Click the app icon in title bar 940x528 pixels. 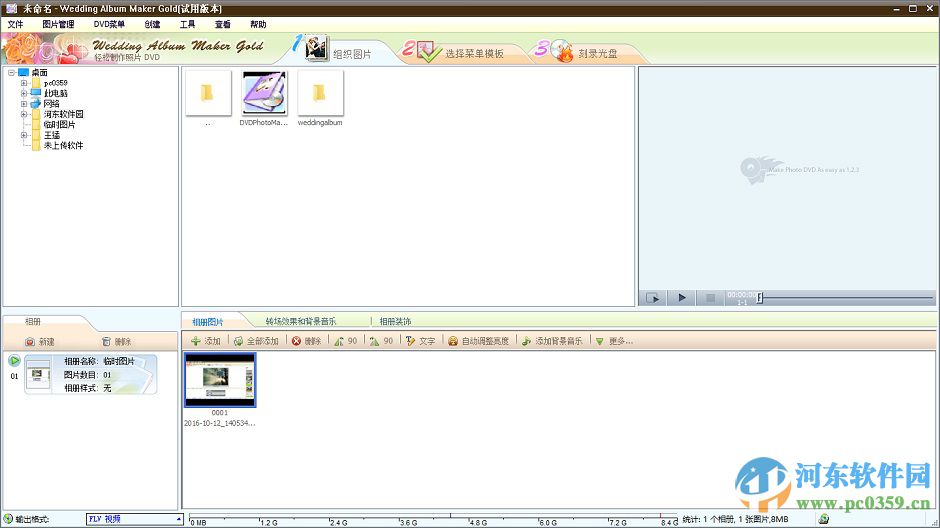click(11, 8)
